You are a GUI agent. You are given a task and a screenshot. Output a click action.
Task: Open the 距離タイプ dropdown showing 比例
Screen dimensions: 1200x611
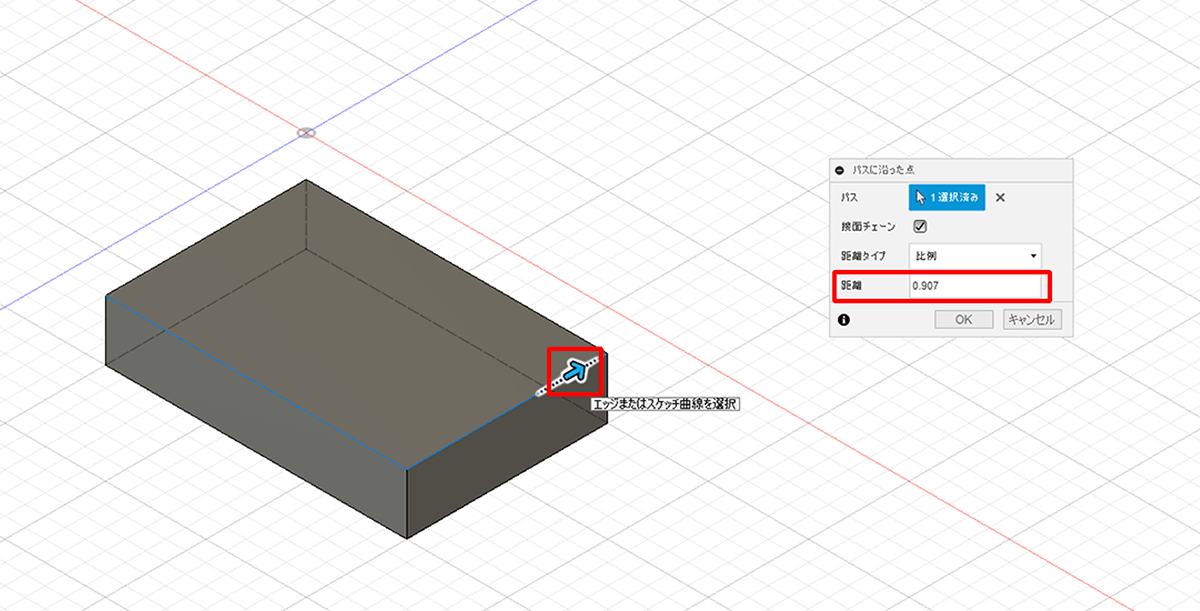tap(975, 256)
